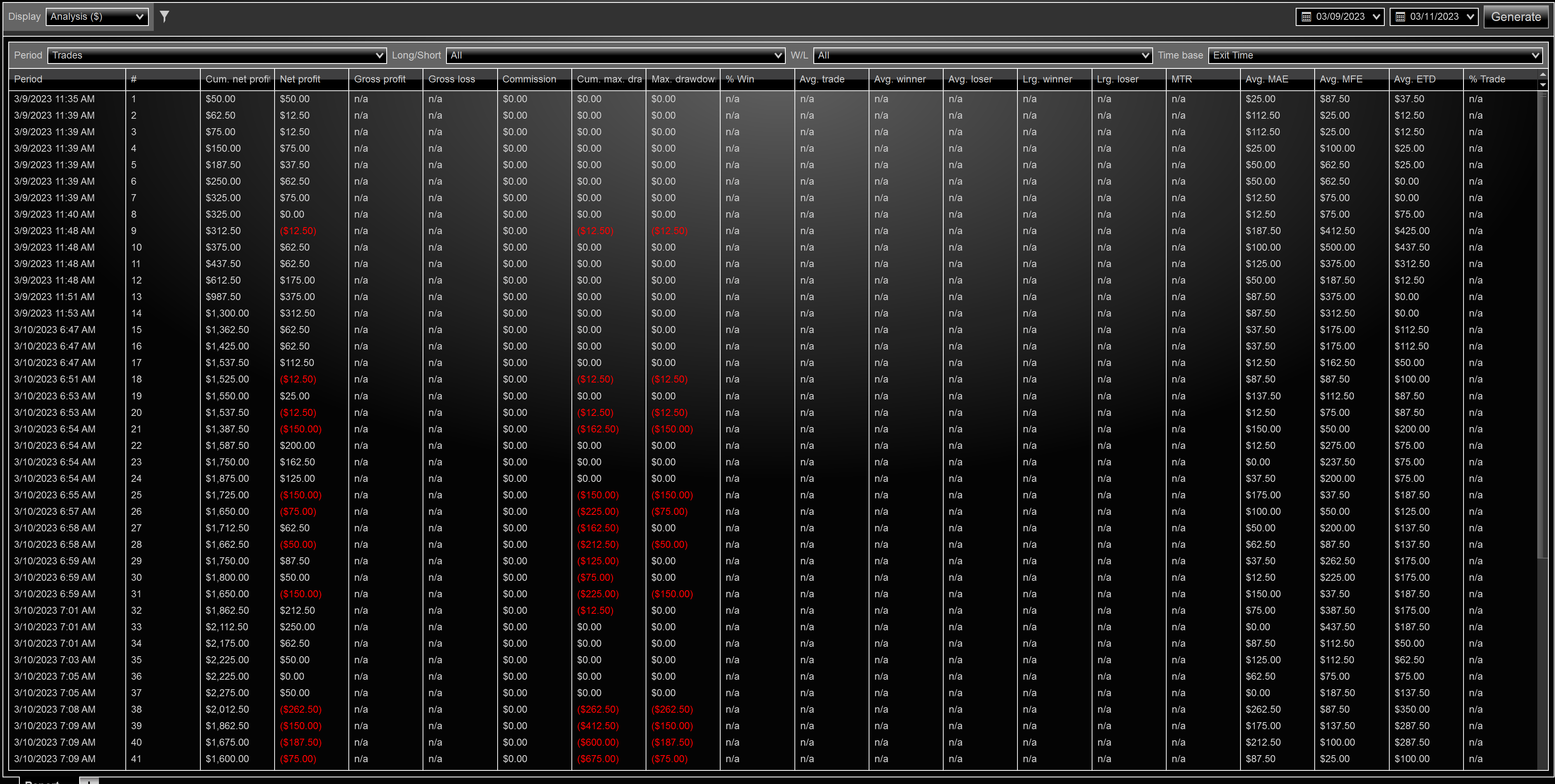
Task: Click net profit $112.50 in trade 17
Action: tap(297, 363)
